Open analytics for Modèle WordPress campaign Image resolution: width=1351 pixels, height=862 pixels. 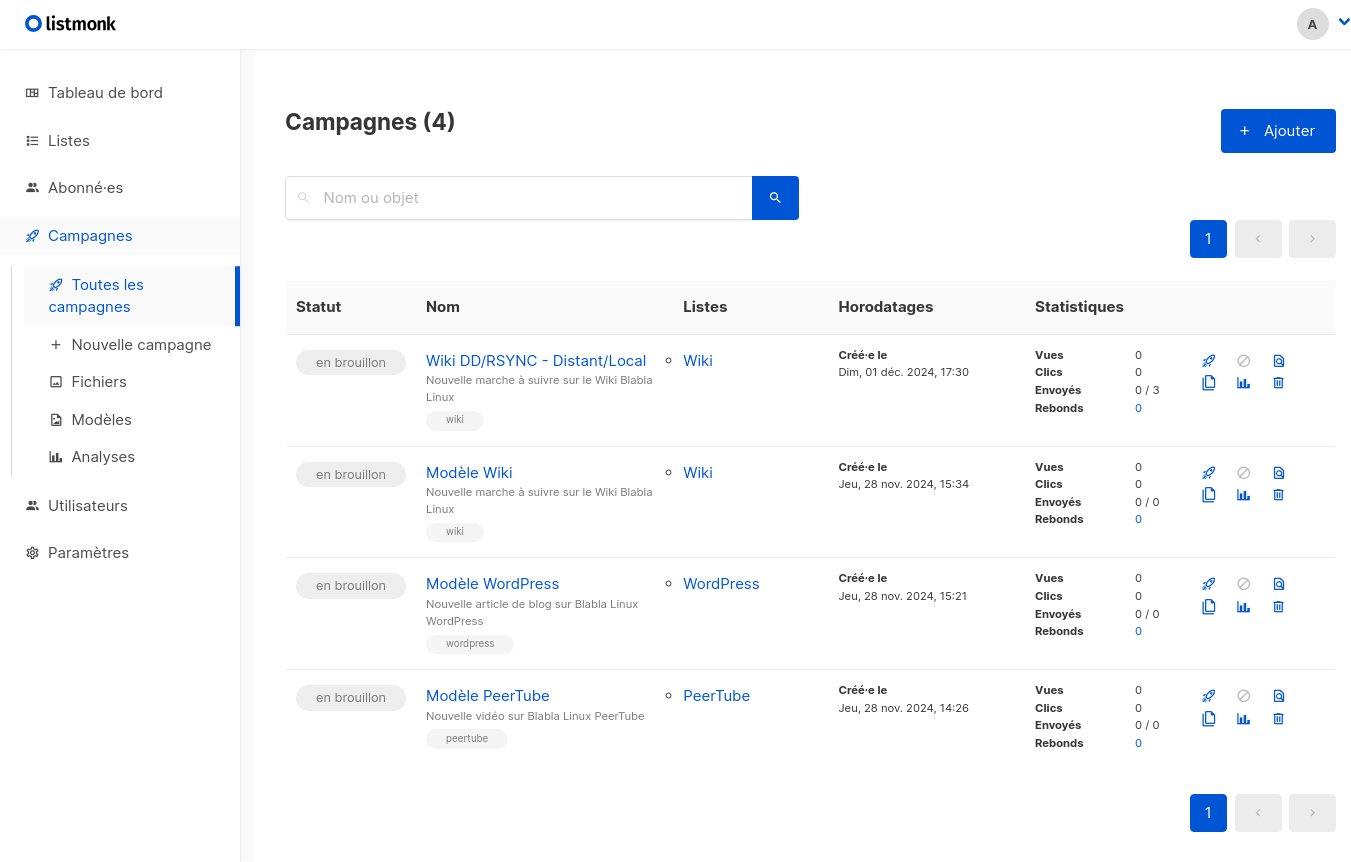point(1243,607)
